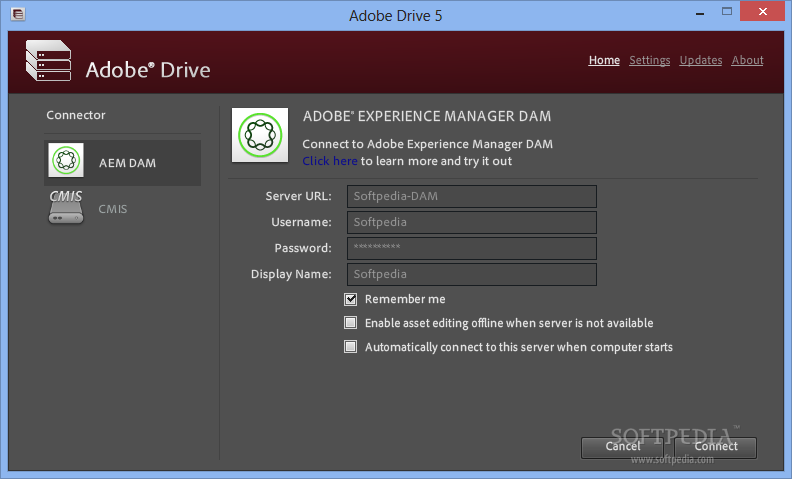Image resolution: width=792 pixels, height=479 pixels.
Task: Open the About tab
Action: coord(748,60)
